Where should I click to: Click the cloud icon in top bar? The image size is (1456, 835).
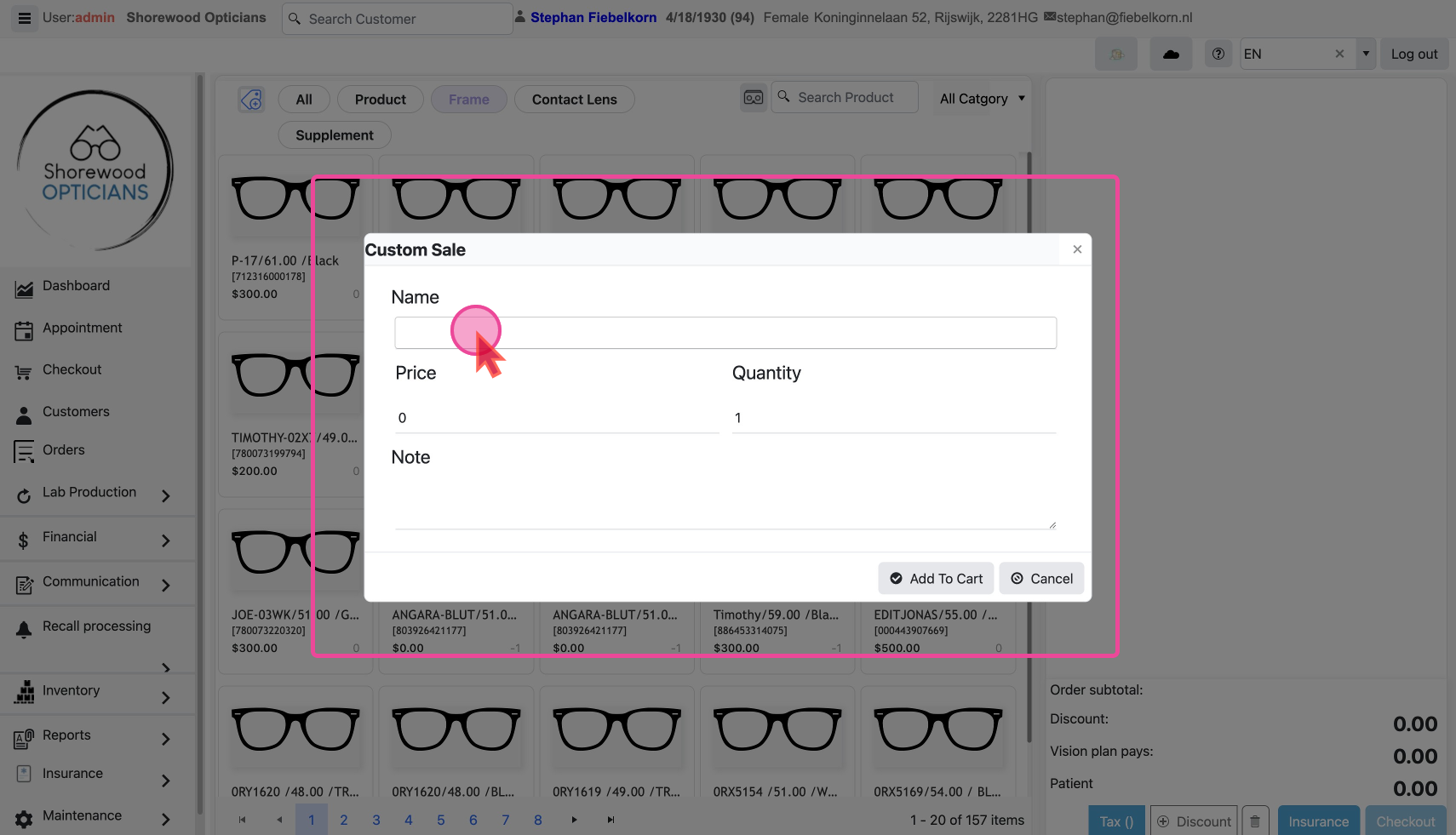click(1171, 54)
